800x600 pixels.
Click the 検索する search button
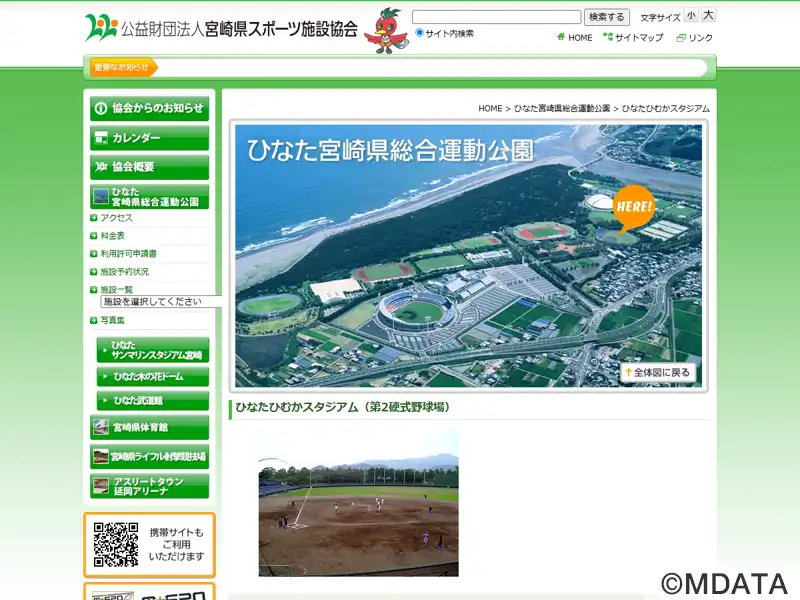(607, 17)
